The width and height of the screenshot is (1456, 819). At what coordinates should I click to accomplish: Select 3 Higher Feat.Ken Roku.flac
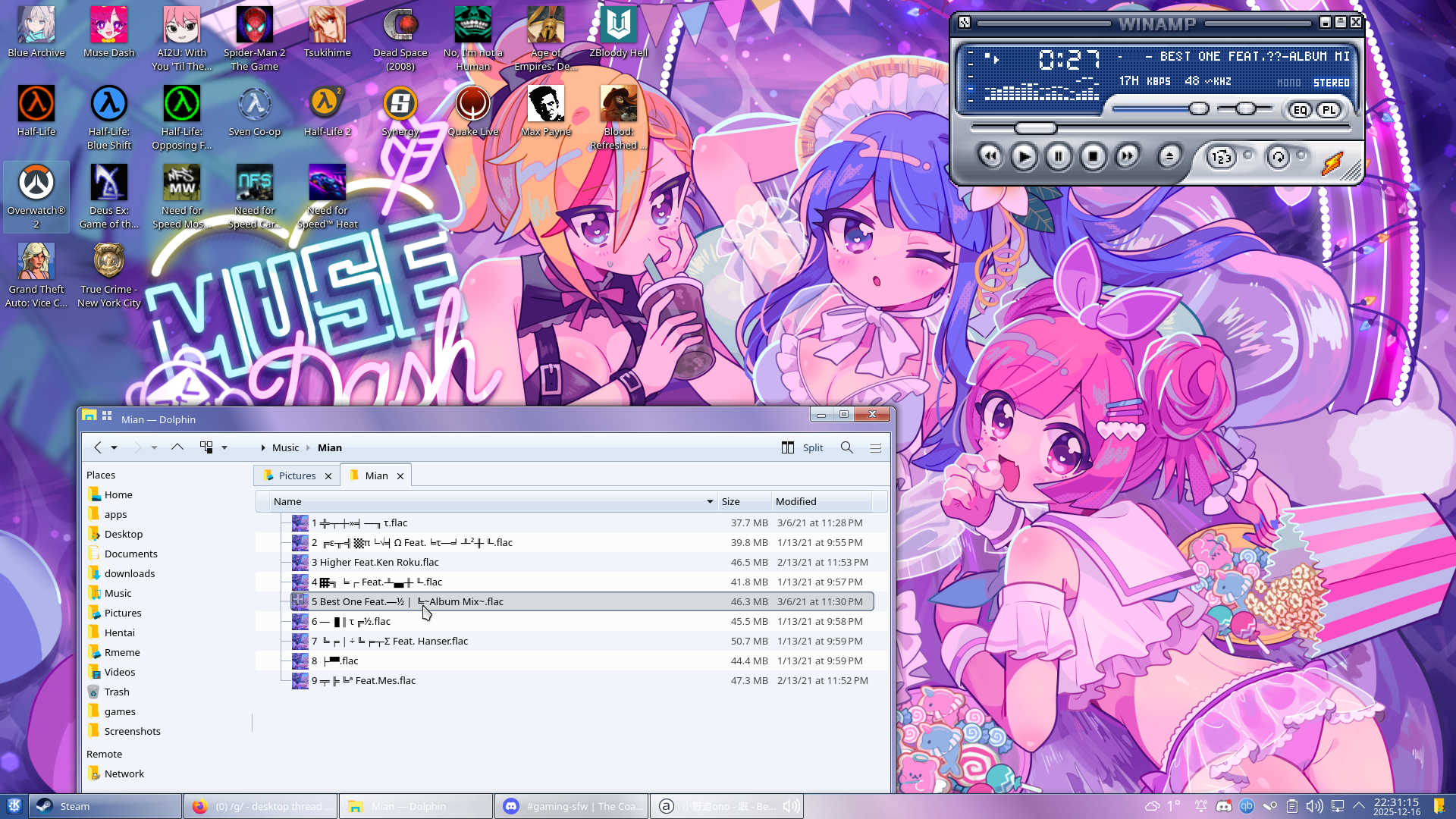(375, 562)
